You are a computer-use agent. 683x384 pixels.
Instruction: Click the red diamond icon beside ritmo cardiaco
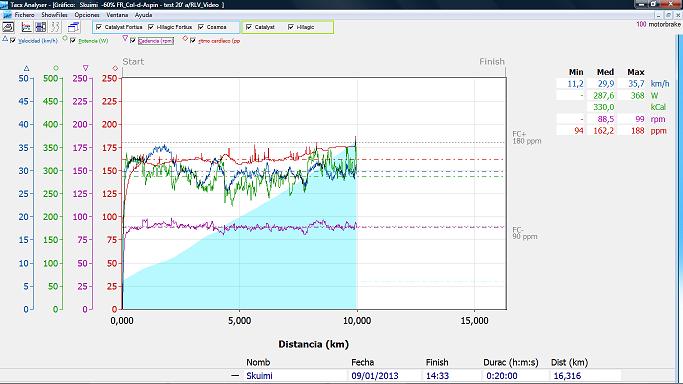click(x=185, y=39)
